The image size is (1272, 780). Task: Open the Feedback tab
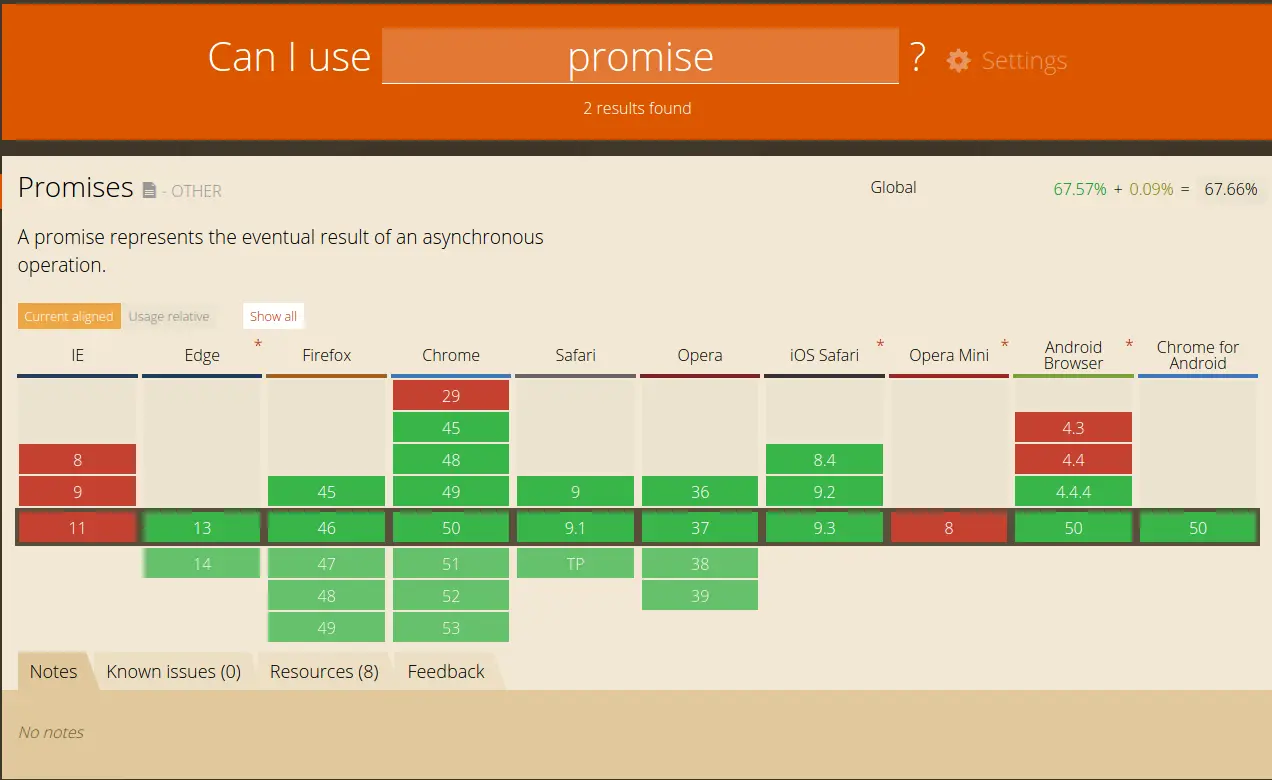point(446,671)
